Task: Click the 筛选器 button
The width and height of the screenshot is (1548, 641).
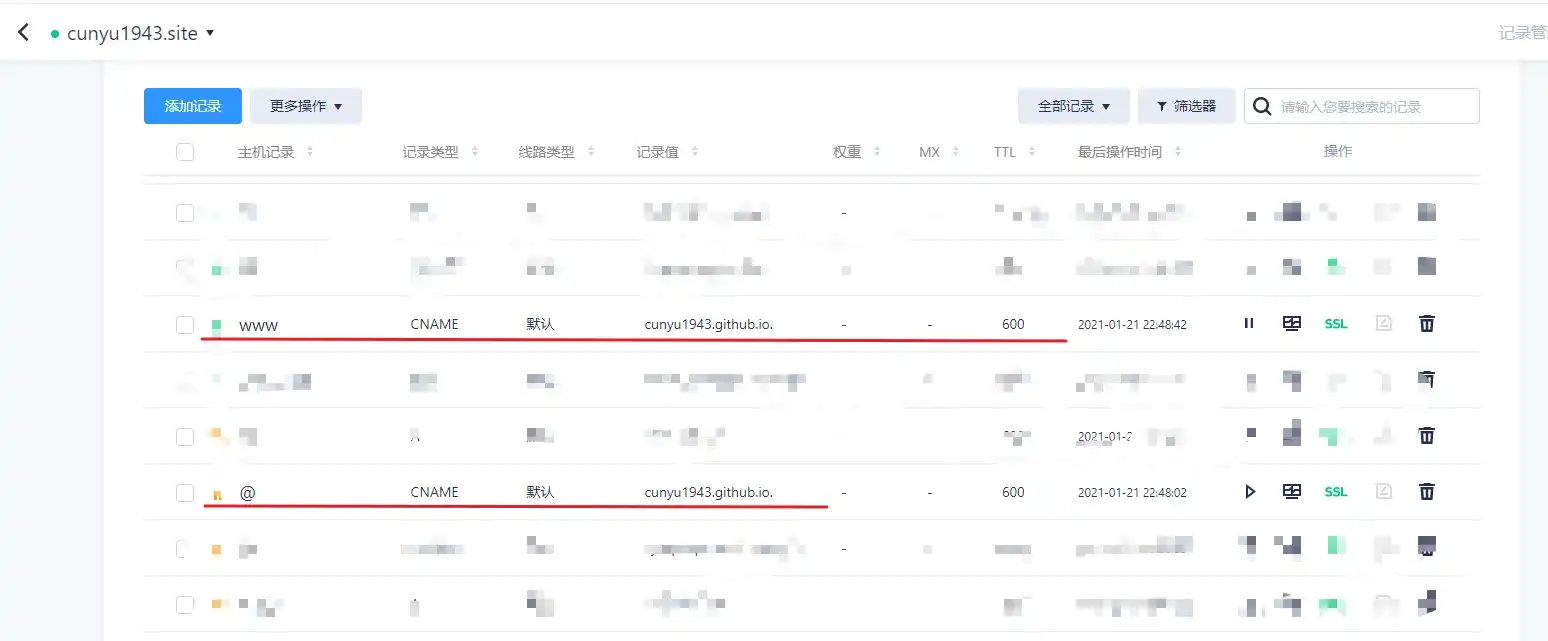Action: [x=1186, y=106]
